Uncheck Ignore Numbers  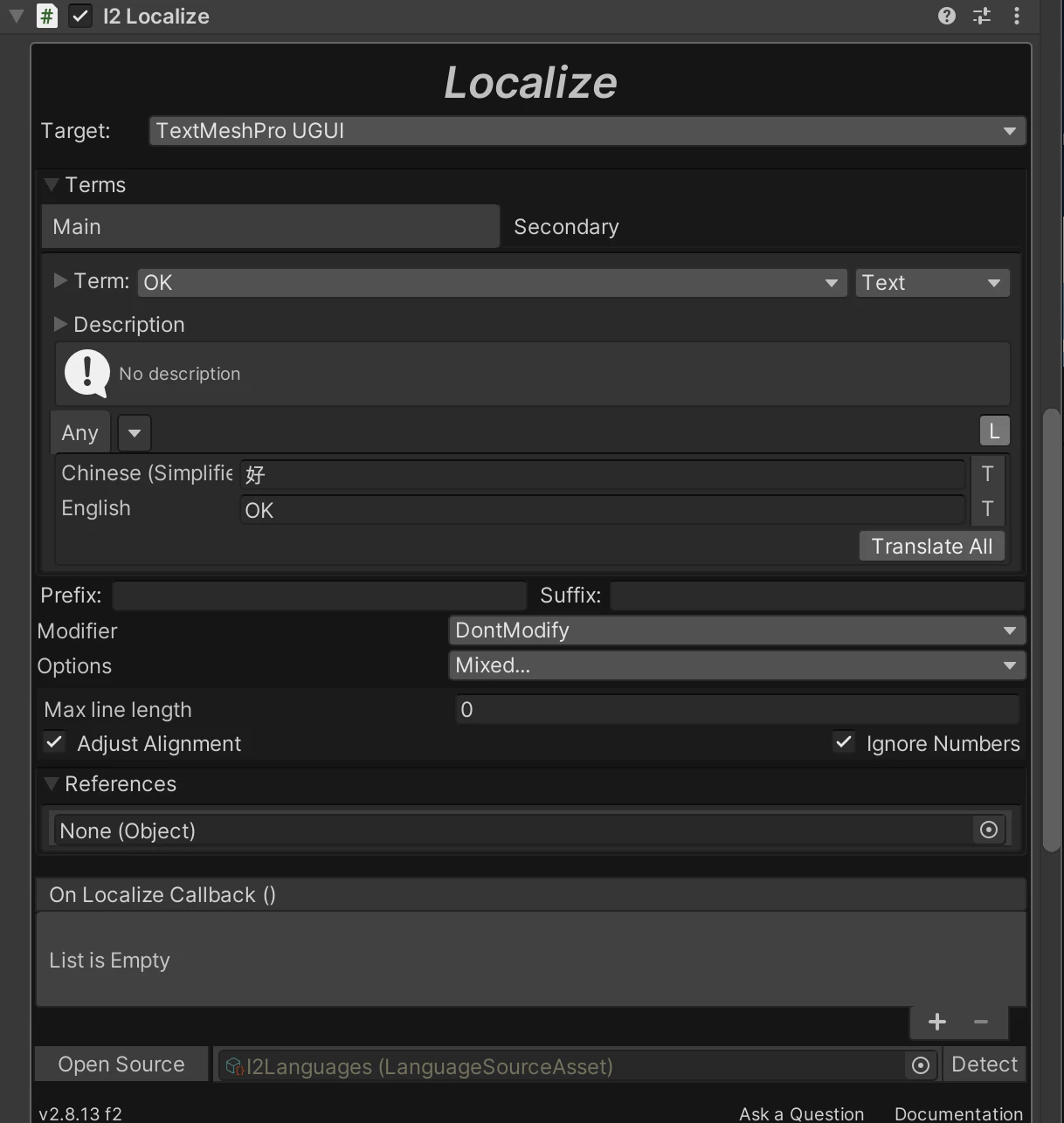(x=844, y=742)
